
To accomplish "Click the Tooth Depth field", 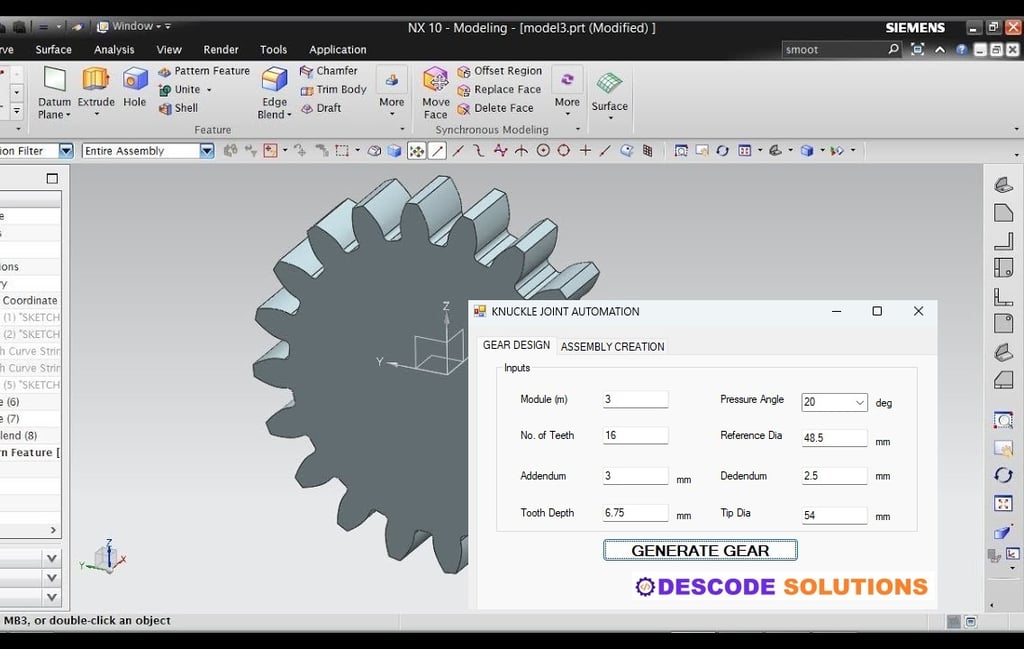I will click(635, 513).
